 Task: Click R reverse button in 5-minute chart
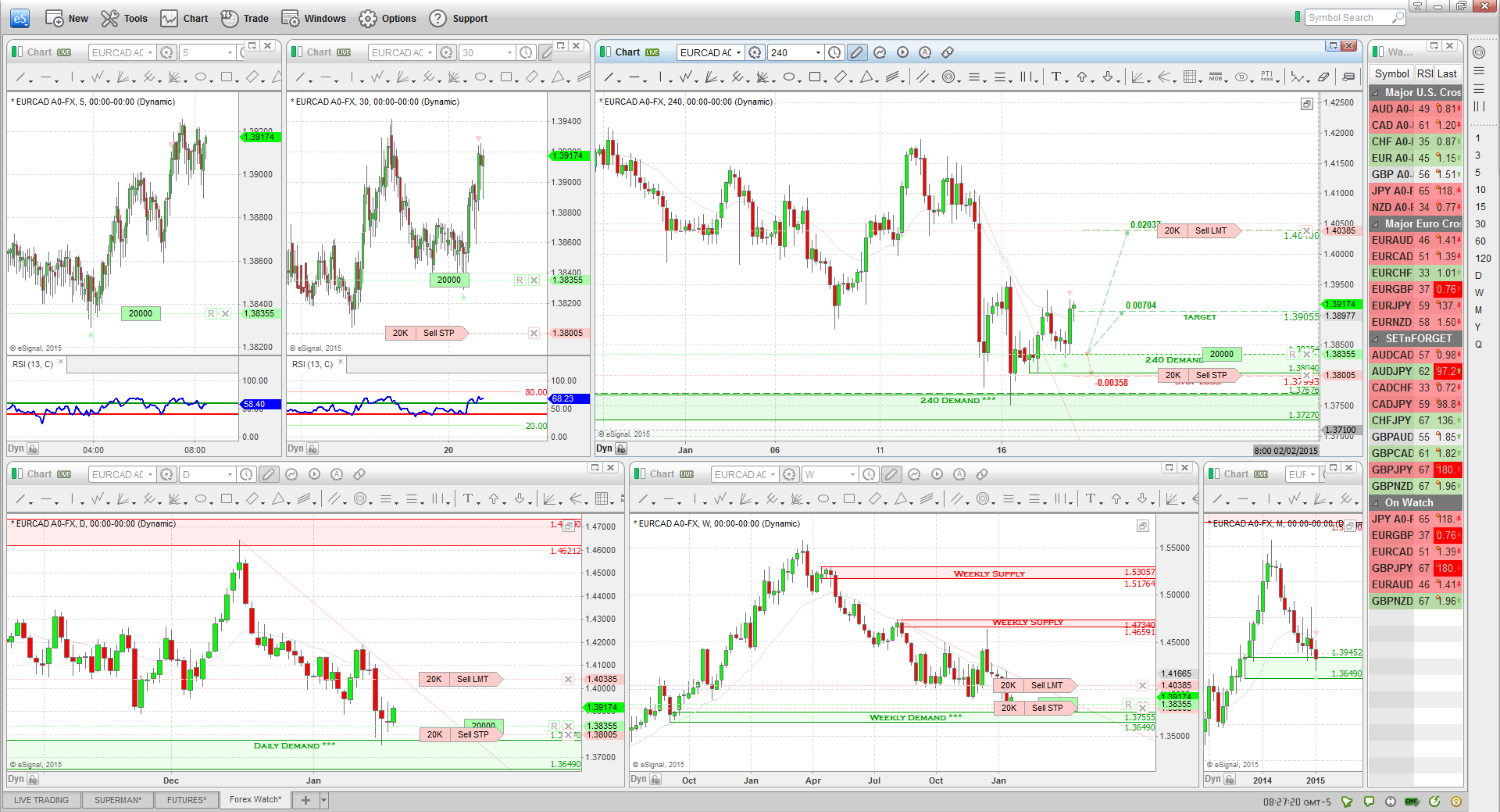pos(211,313)
